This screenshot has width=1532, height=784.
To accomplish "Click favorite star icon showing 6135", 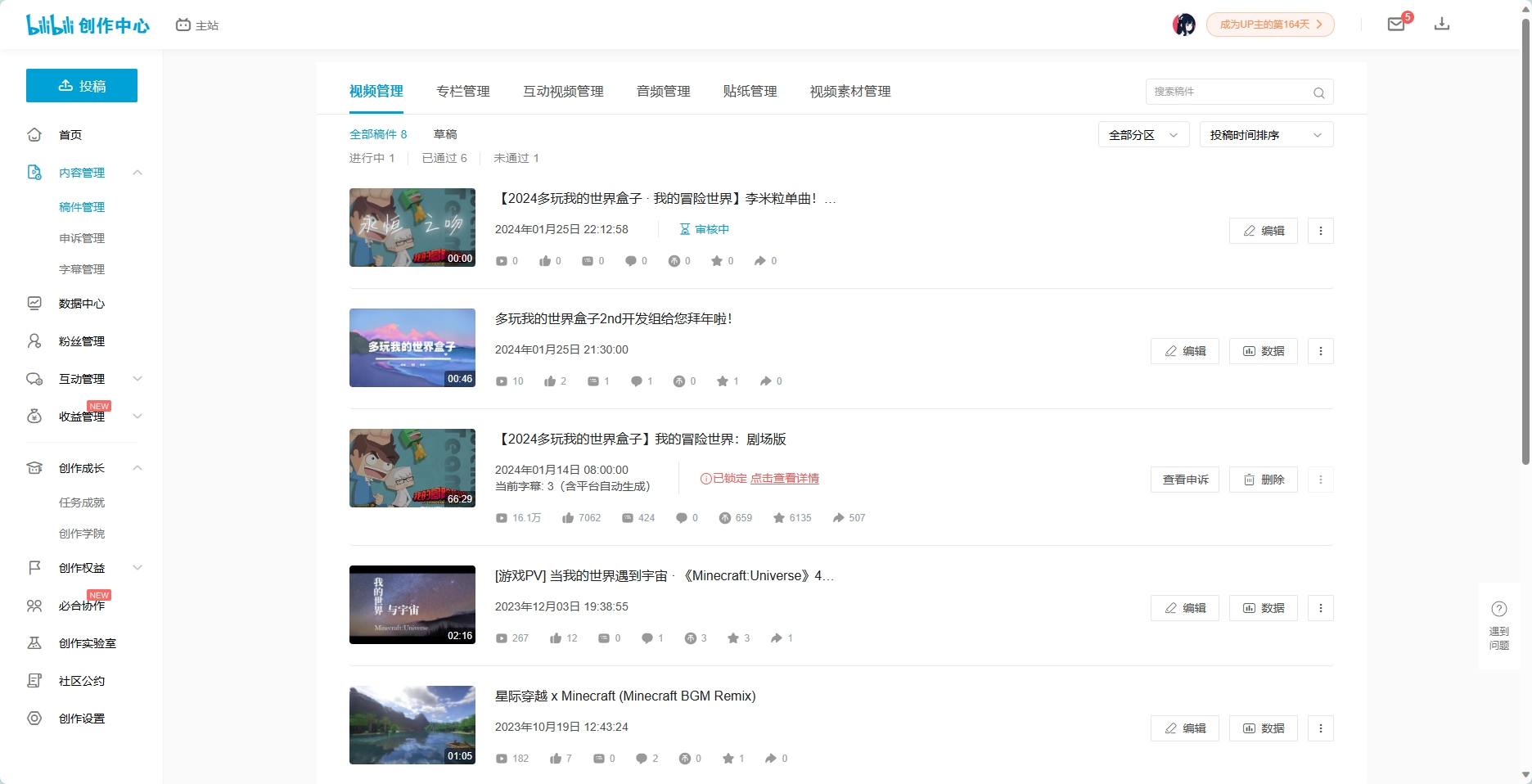I will pyautogui.click(x=778, y=518).
